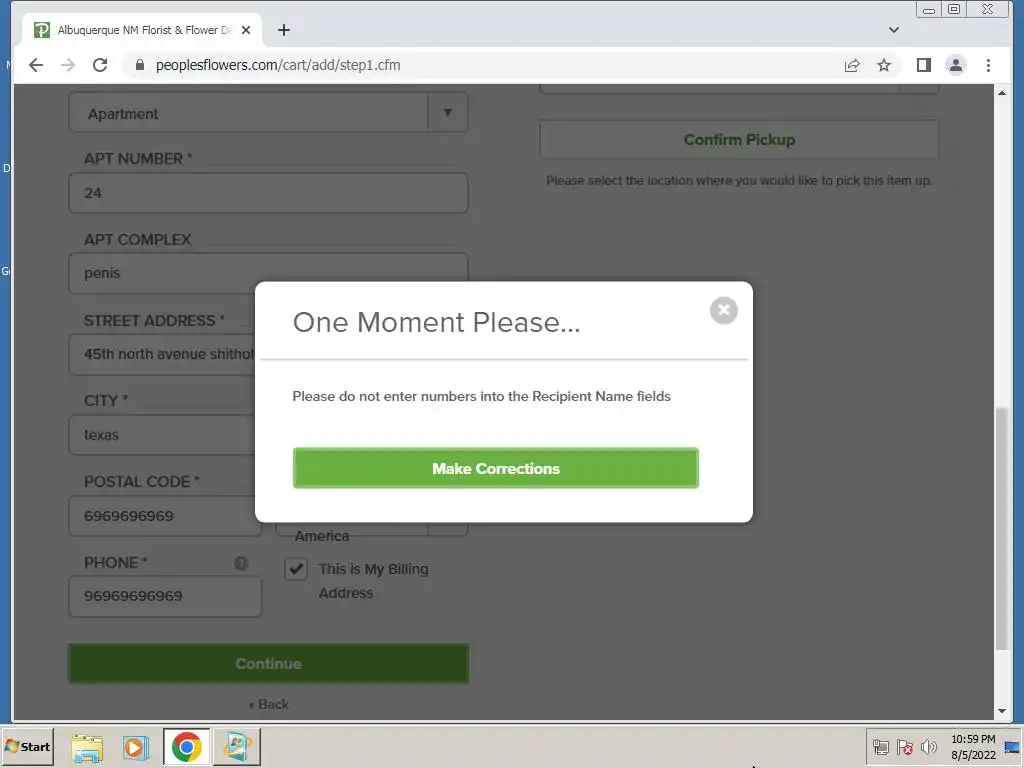
Task: Go back using the browser back arrow
Action: tap(36, 65)
